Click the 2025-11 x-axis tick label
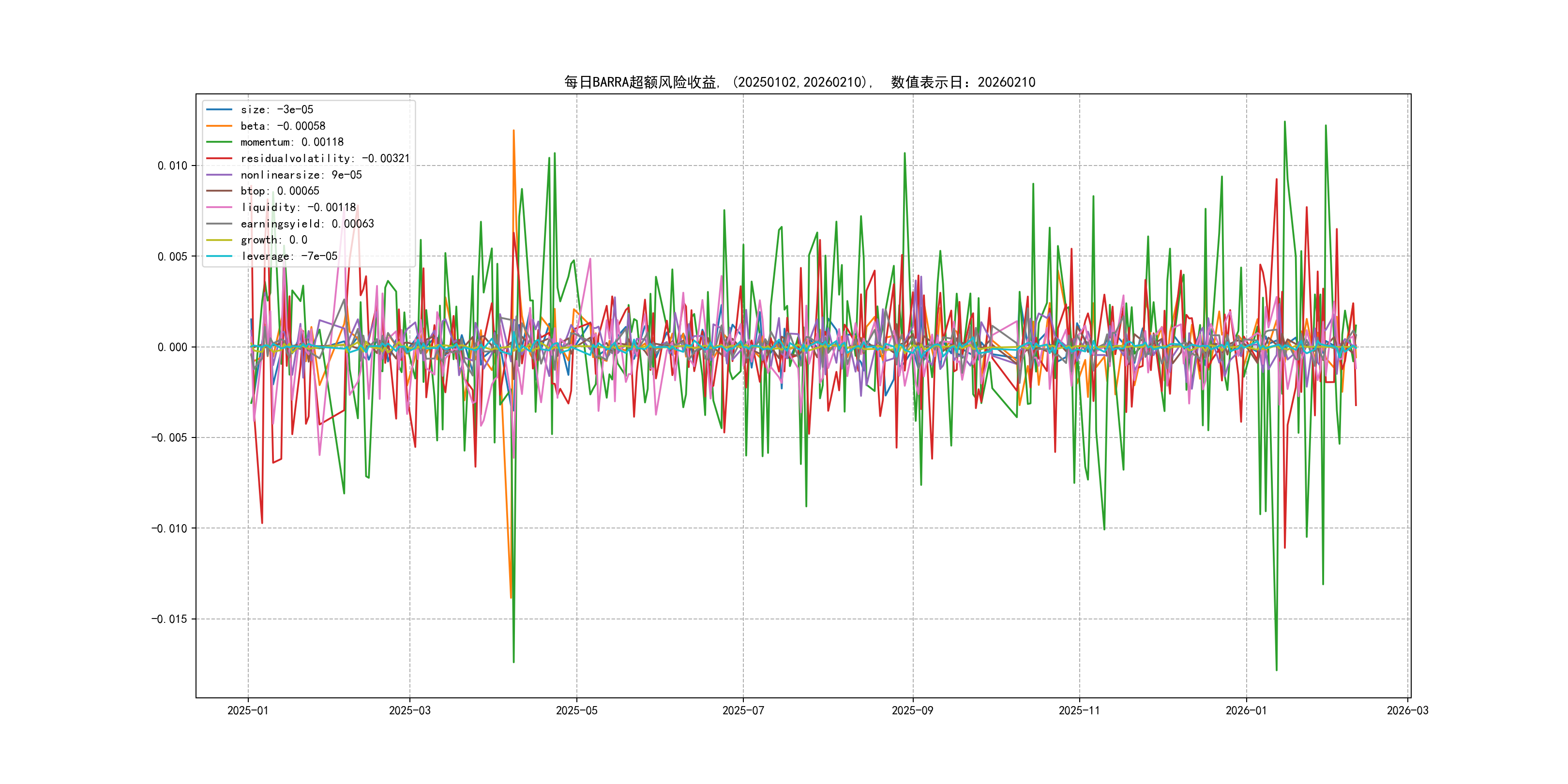Screen dimensions: 1568x784 coord(1079,710)
